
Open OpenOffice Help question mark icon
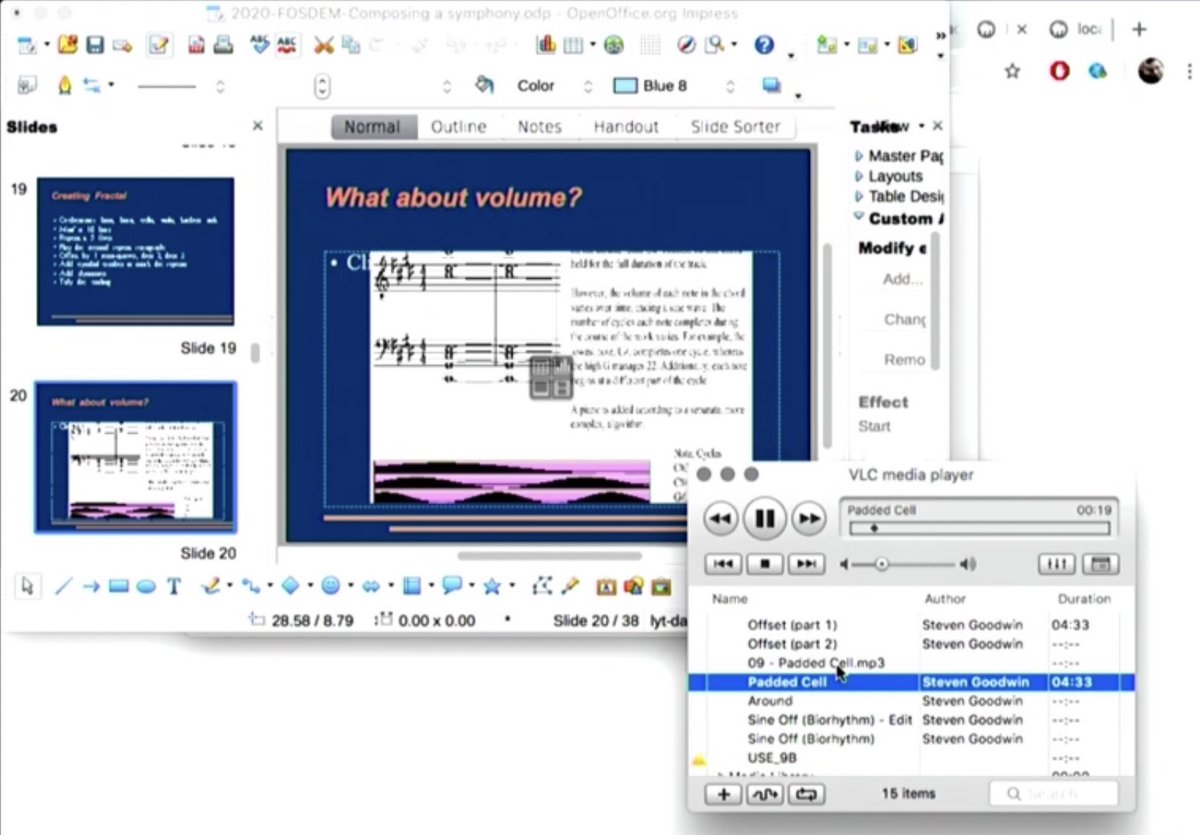coord(764,45)
